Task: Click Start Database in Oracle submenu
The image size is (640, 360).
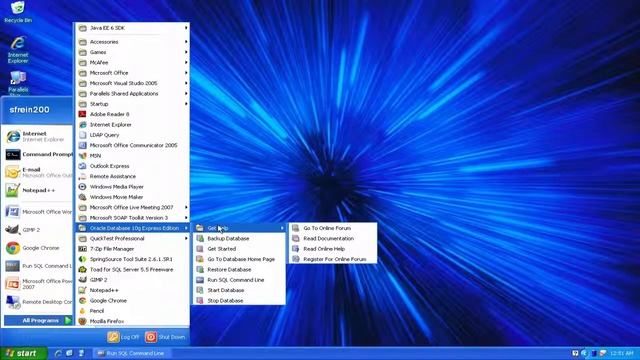Action: click(239, 290)
